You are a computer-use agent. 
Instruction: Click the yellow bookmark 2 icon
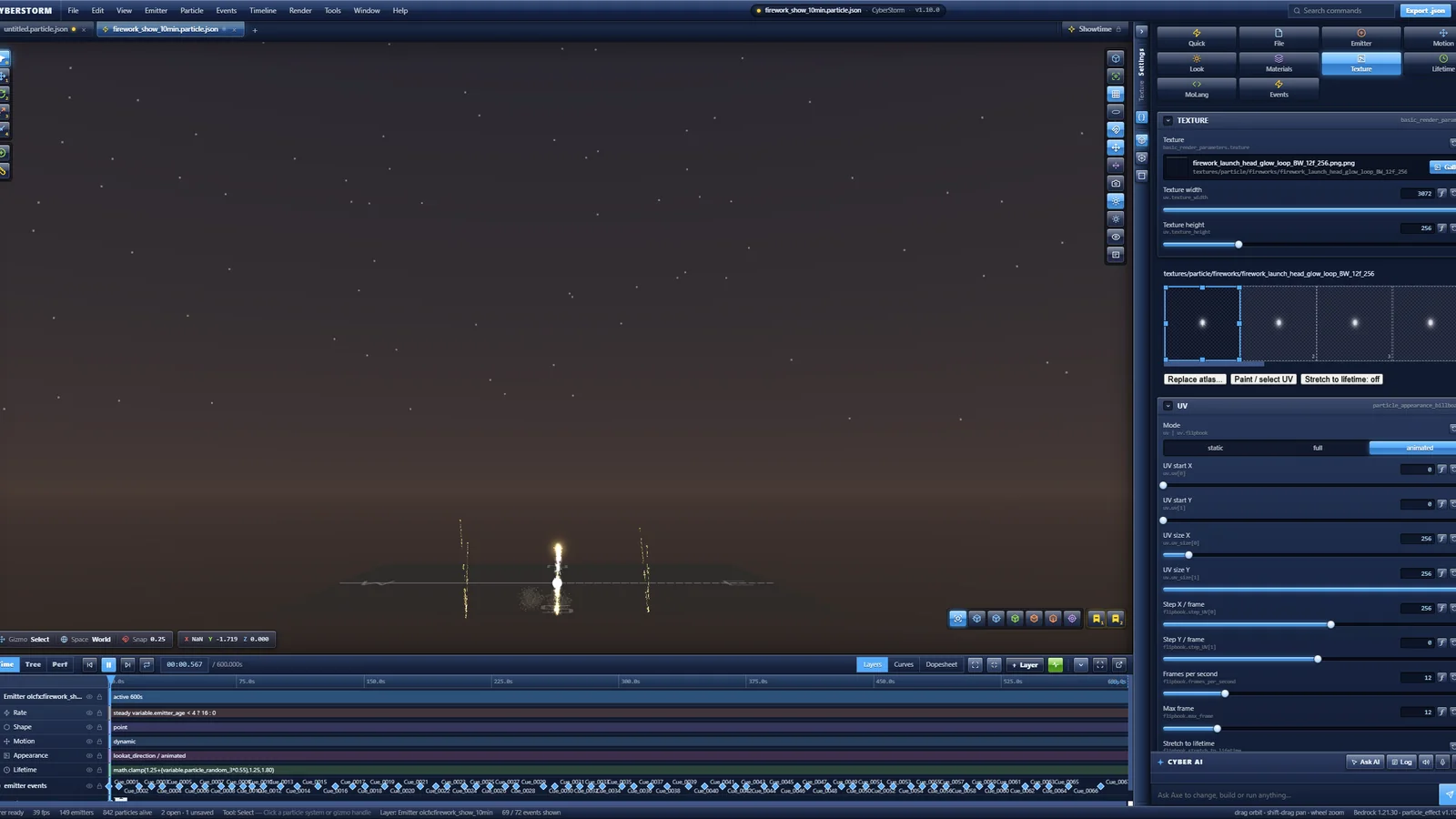coord(1117,619)
